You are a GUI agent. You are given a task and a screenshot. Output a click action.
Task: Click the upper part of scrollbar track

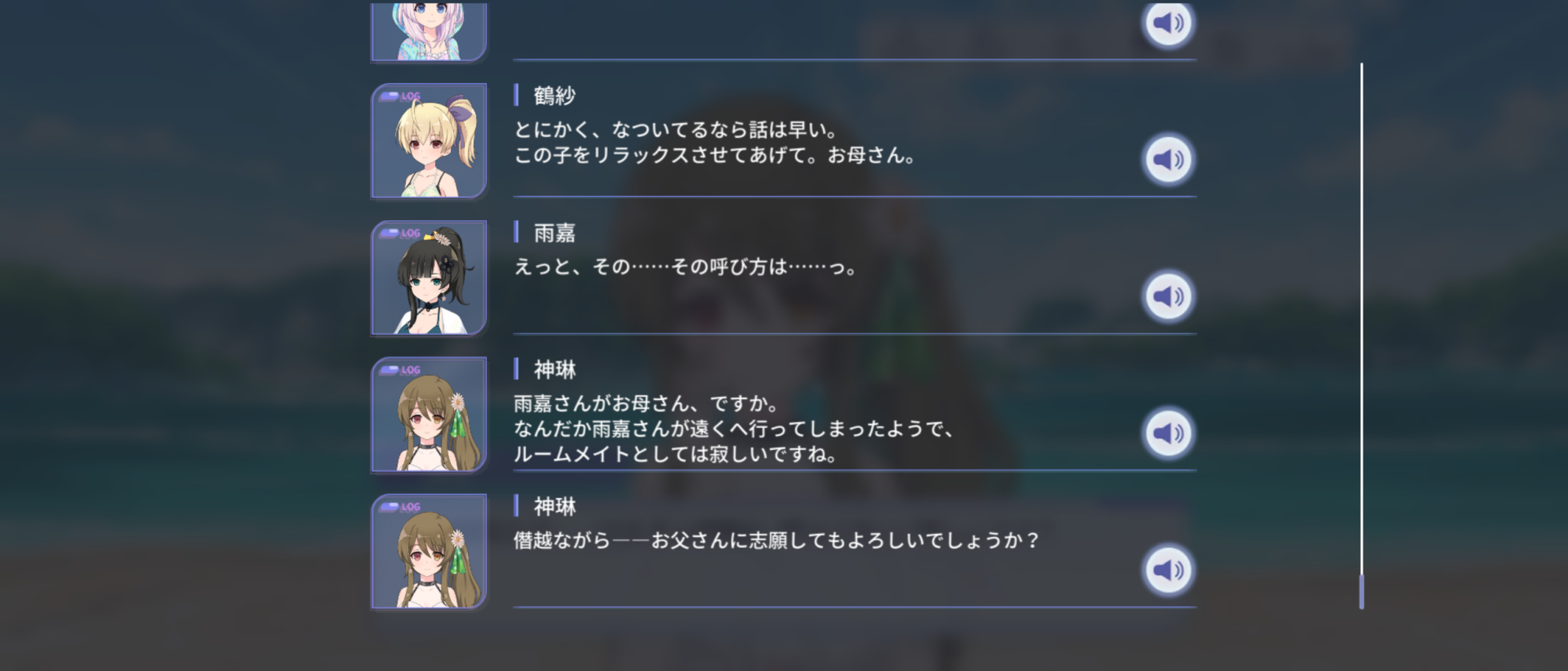[1362, 196]
